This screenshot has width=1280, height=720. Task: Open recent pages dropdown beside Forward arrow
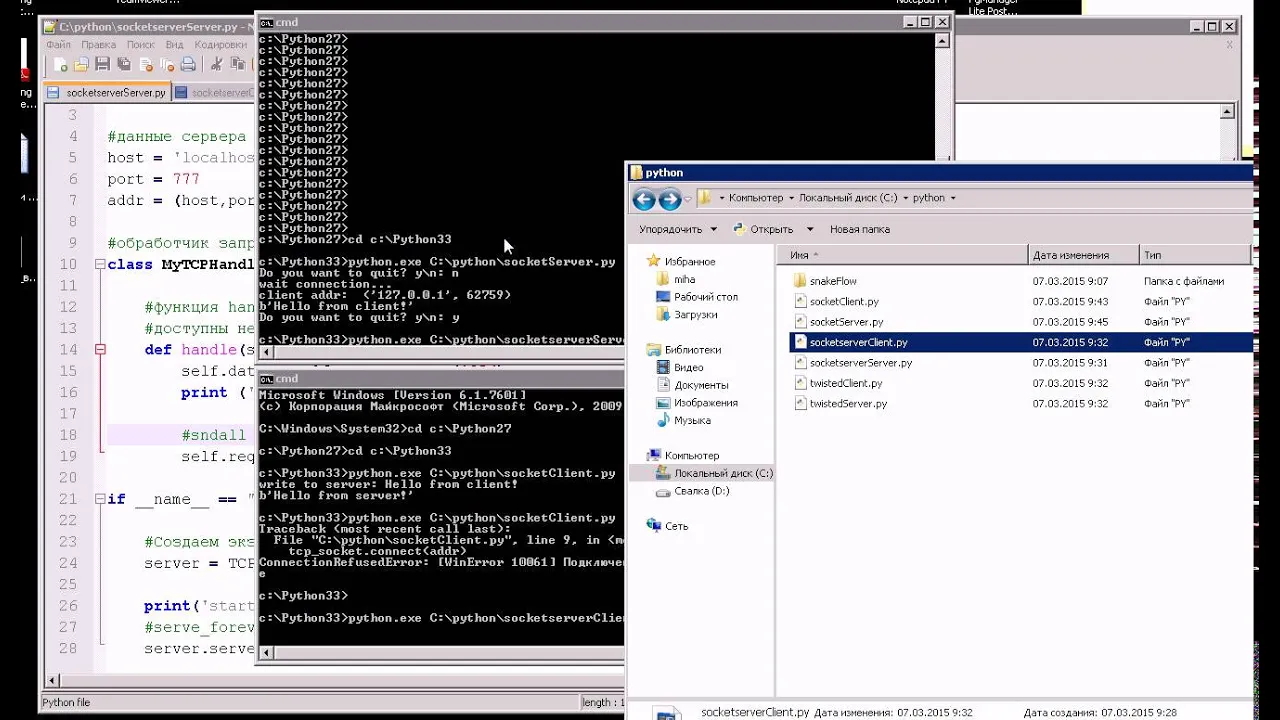tap(689, 199)
